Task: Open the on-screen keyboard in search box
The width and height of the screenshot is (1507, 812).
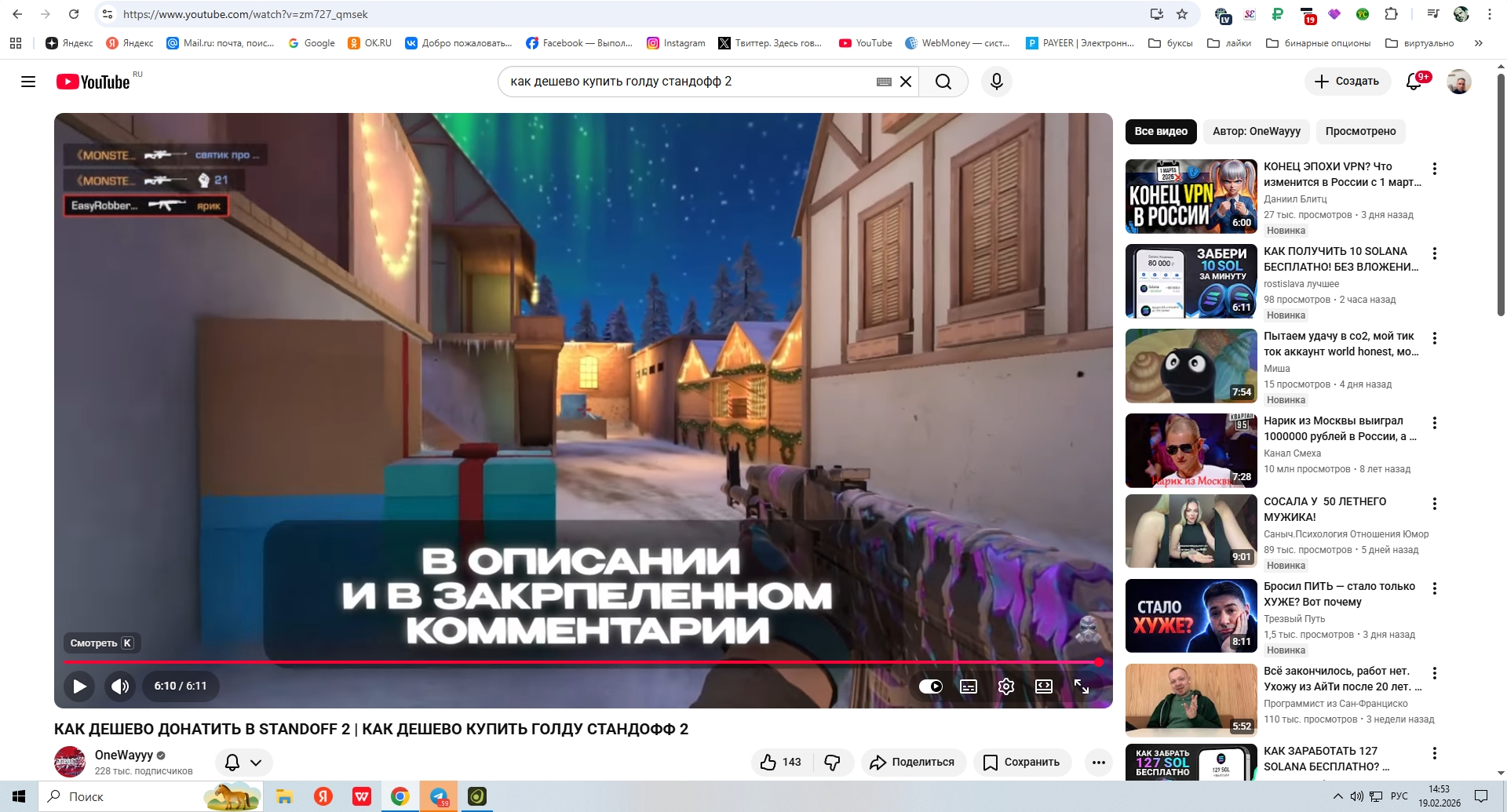Action: click(884, 82)
